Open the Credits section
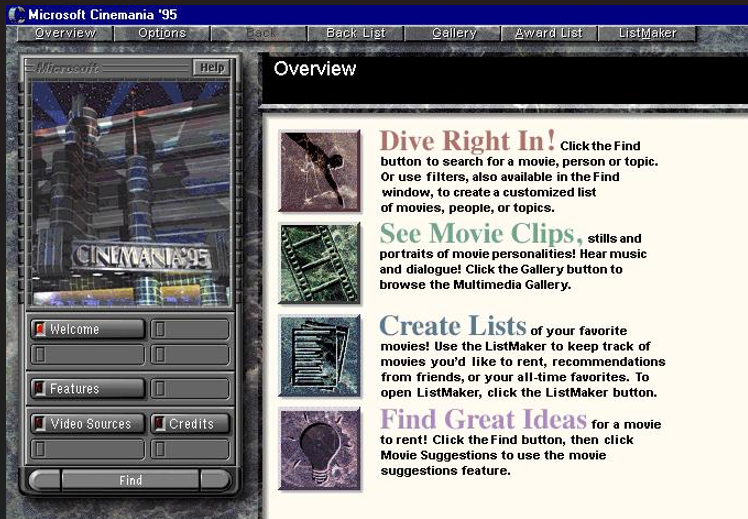The height and width of the screenshot is (519, 748). [190, 424]
